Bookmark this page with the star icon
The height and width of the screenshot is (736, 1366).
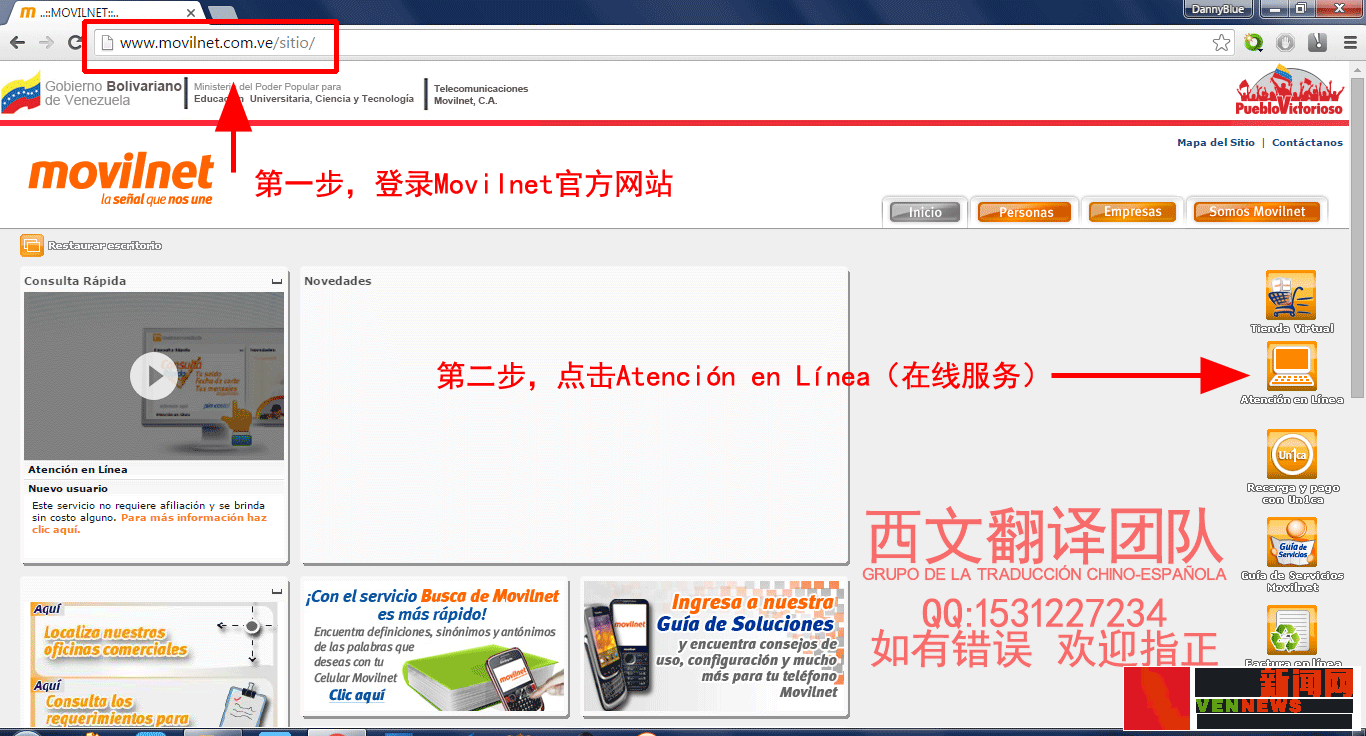[x=1221, y=43]
